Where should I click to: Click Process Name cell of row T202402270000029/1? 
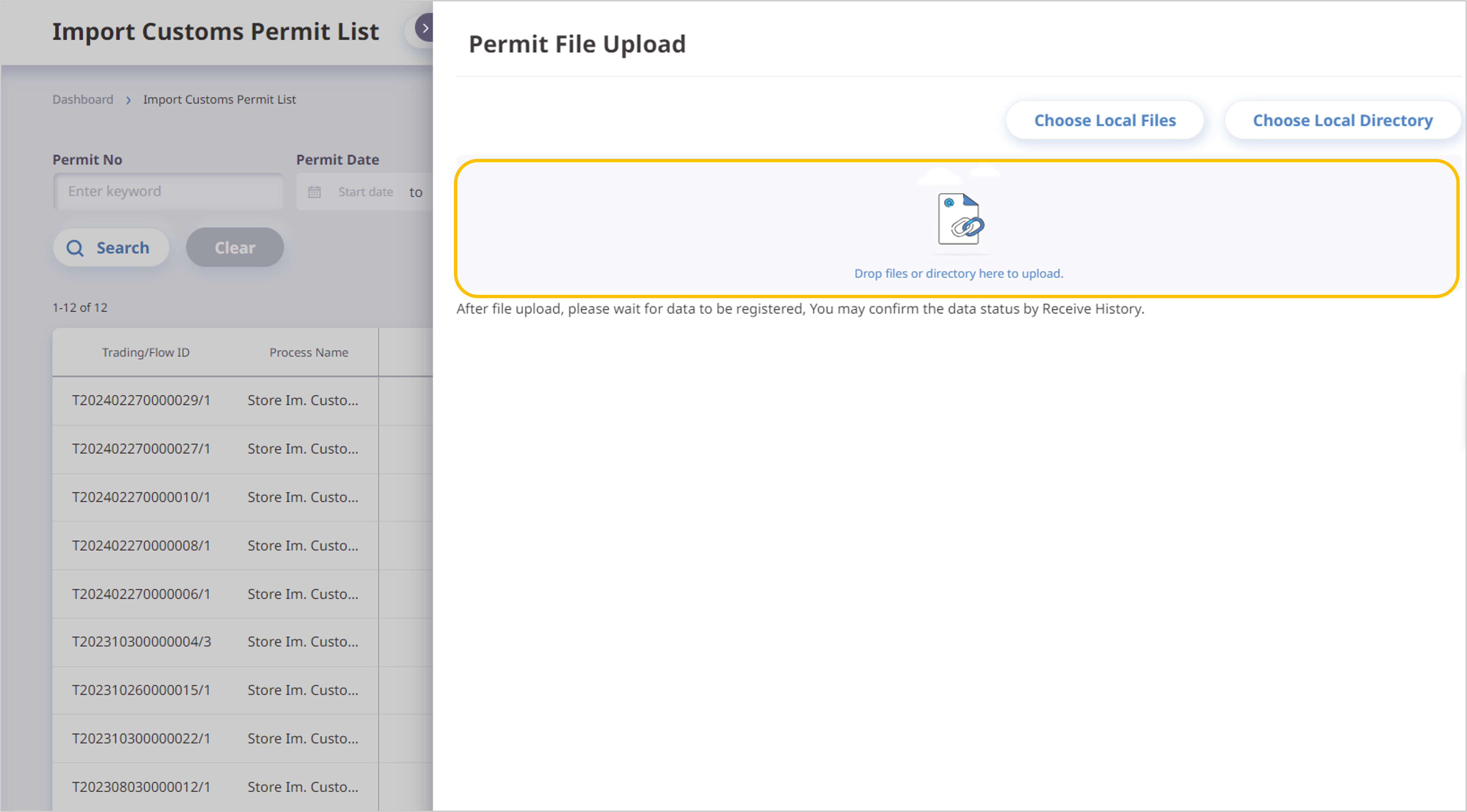tap(303, 400)
